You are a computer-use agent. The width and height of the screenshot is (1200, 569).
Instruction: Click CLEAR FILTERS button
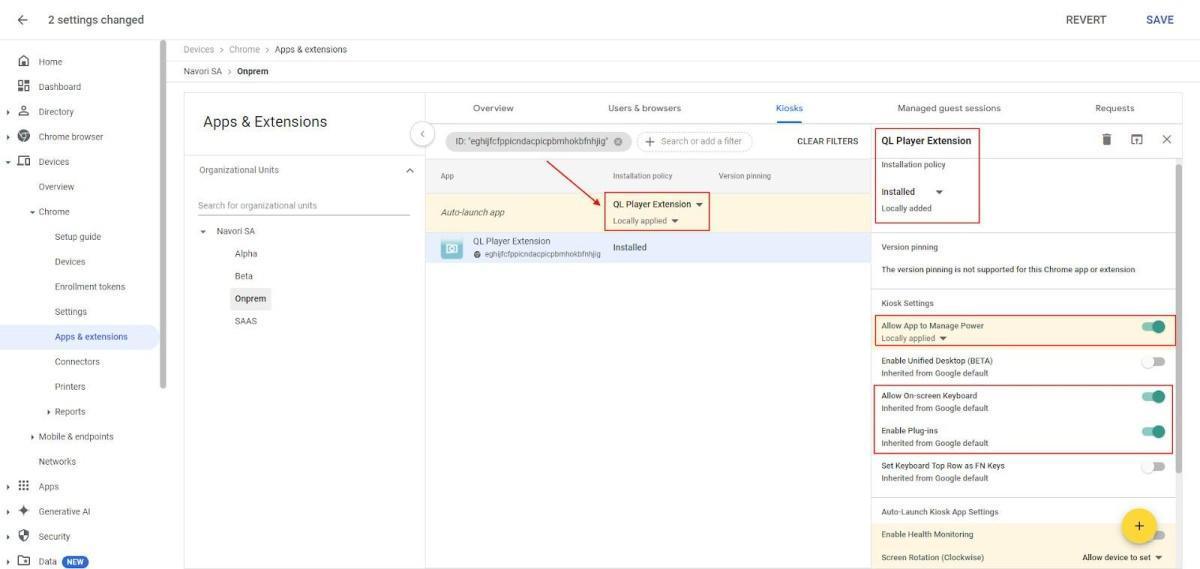pyautogui.click(x=827, y=141)
